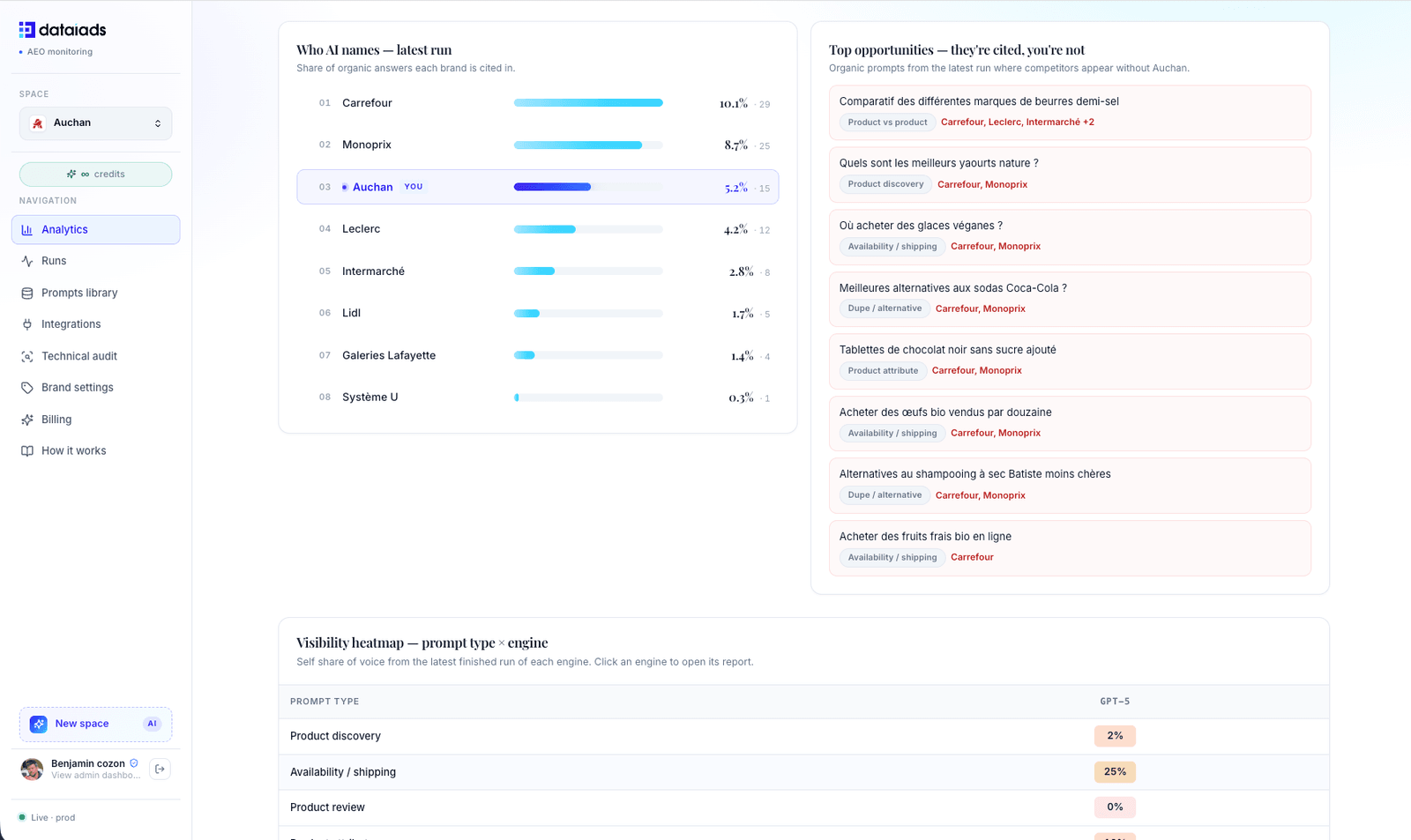Click the Product attribute tag

[x=883, y=371]
